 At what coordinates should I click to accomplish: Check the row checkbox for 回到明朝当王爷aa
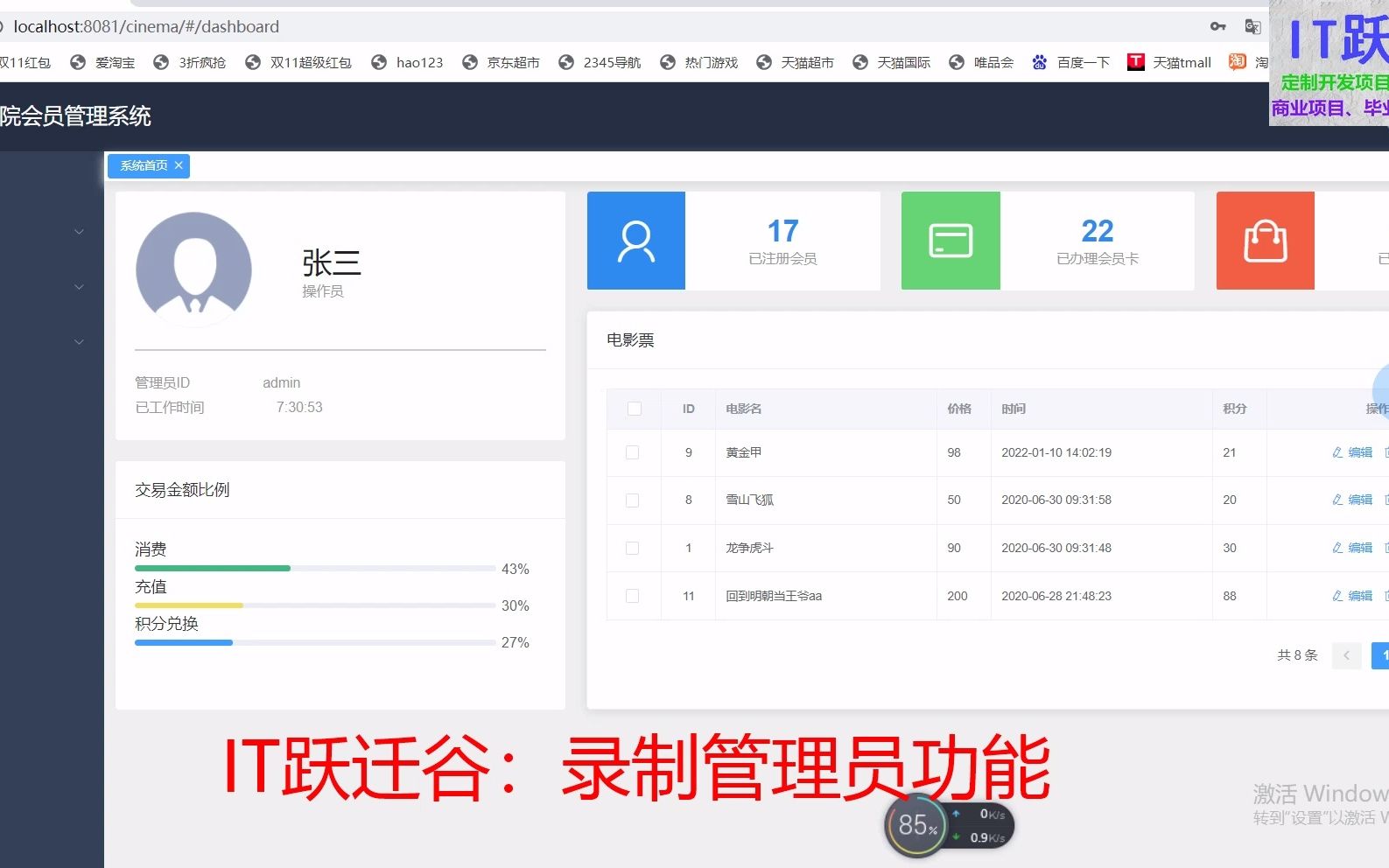[x=632, y=596]
